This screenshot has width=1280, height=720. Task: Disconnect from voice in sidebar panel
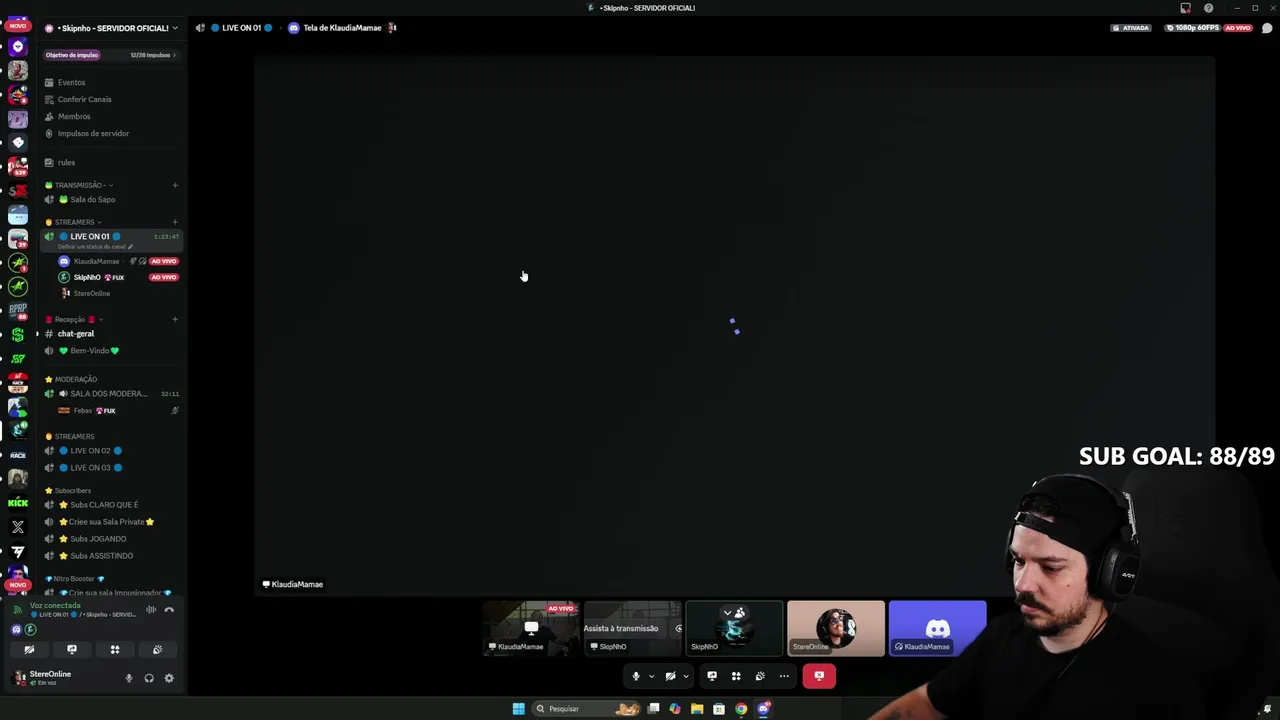(x=169, y=609)
